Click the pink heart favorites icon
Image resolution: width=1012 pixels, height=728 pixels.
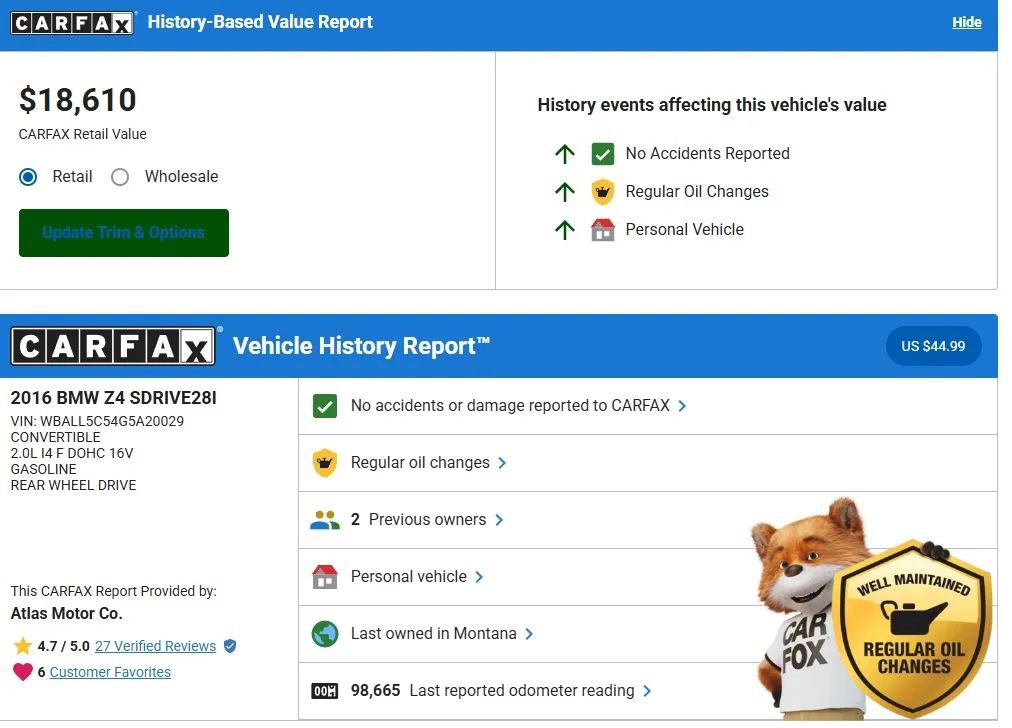[x=23, y=672]
